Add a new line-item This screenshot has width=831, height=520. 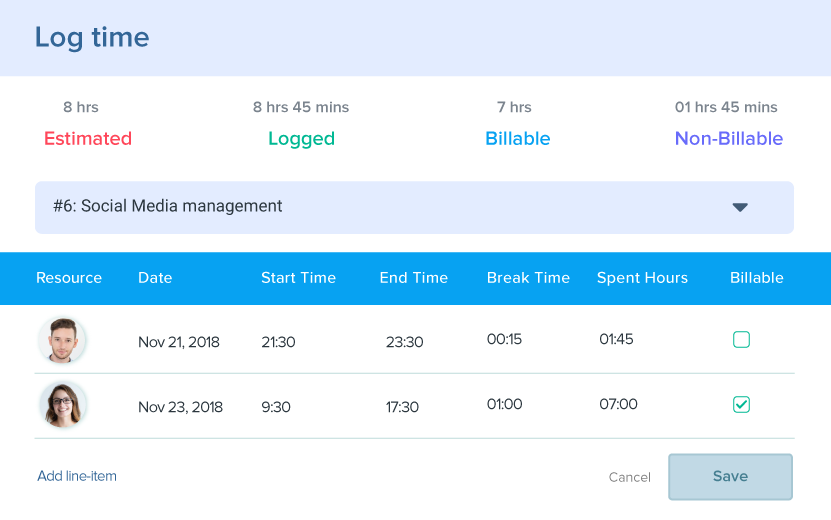(x=77, y=476)
